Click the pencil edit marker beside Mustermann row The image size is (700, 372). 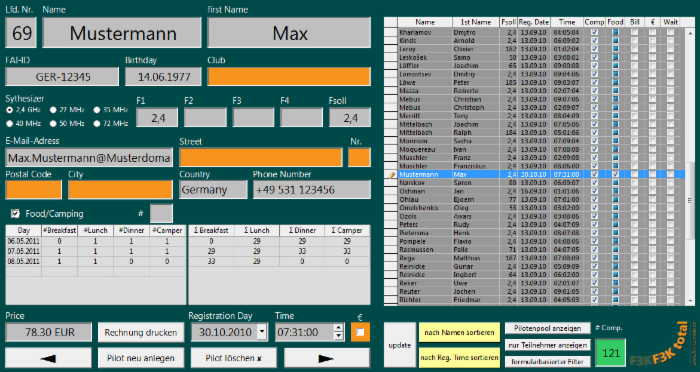pyautogui.click(x=392, y=175)
